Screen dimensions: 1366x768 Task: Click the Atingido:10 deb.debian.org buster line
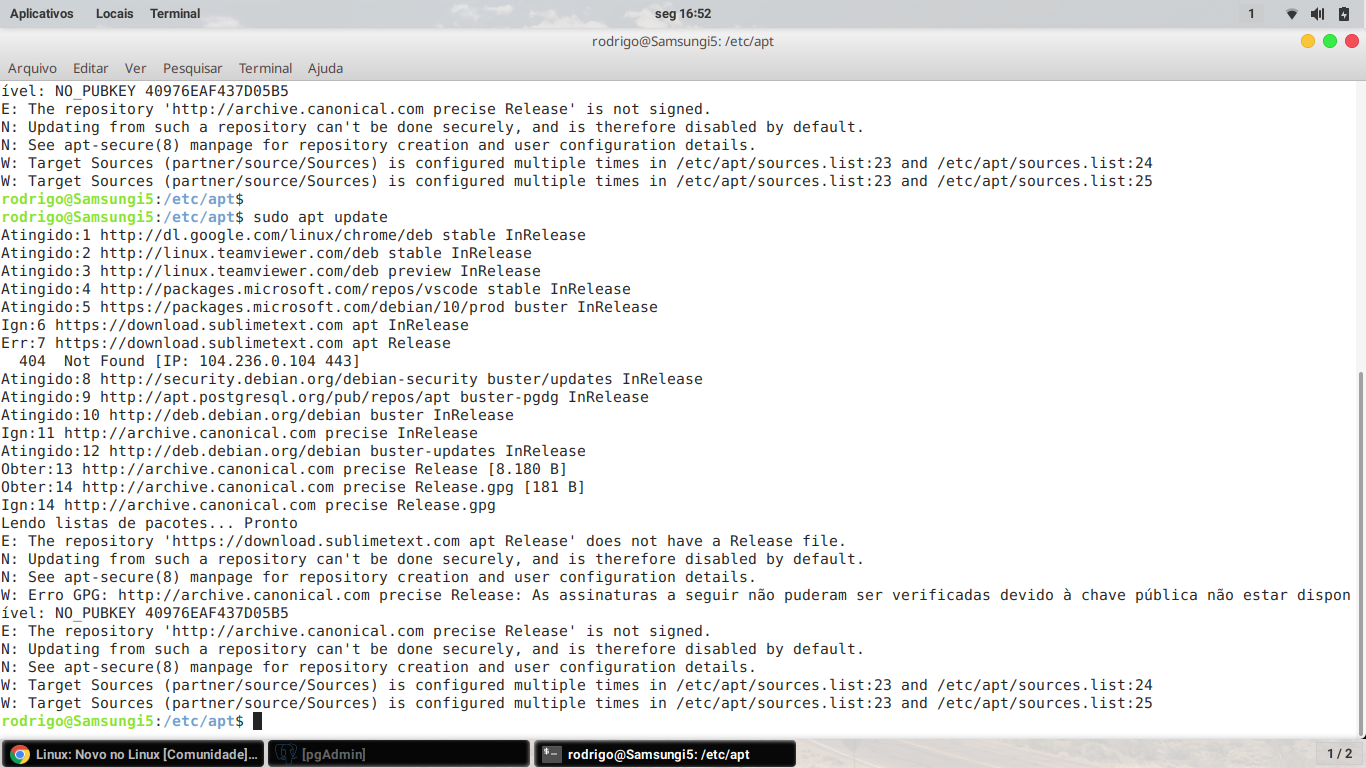click(x=257, y=415)
